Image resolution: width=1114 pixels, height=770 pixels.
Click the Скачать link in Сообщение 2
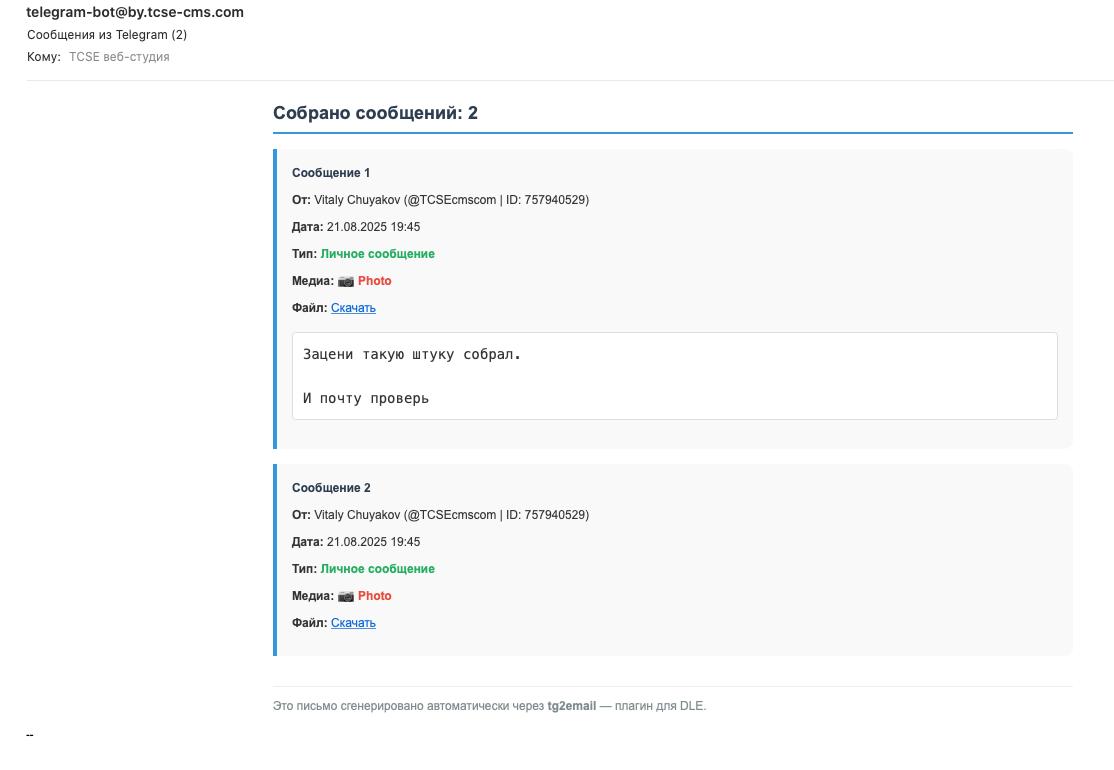tap(353, 623)
